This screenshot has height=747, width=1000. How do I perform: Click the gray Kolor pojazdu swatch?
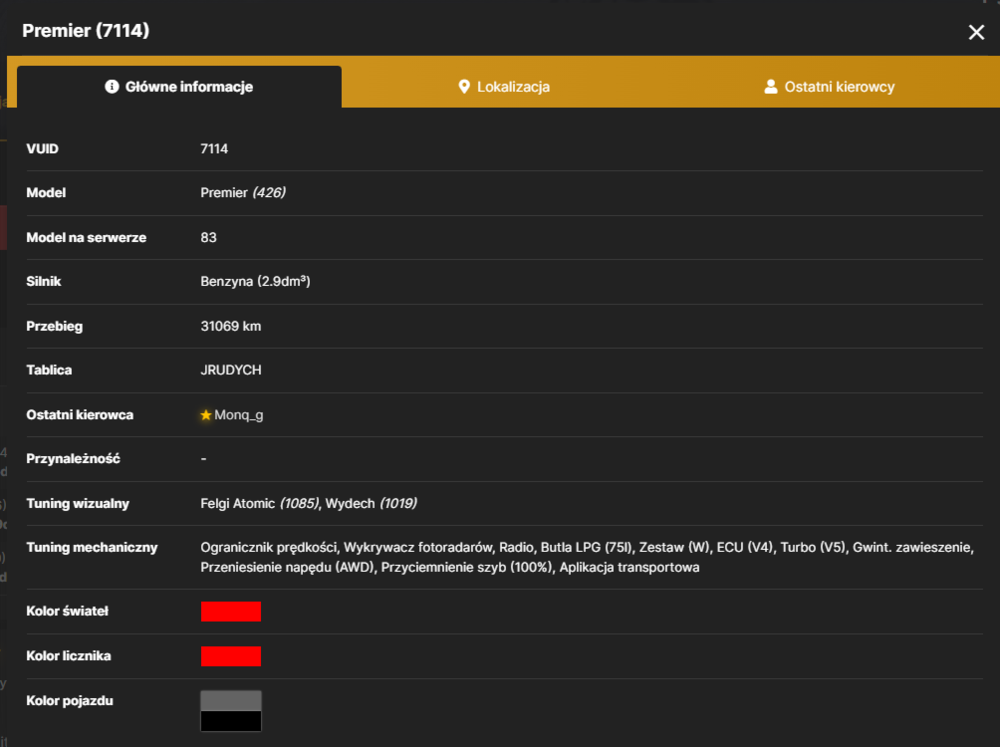pos(231,700)
